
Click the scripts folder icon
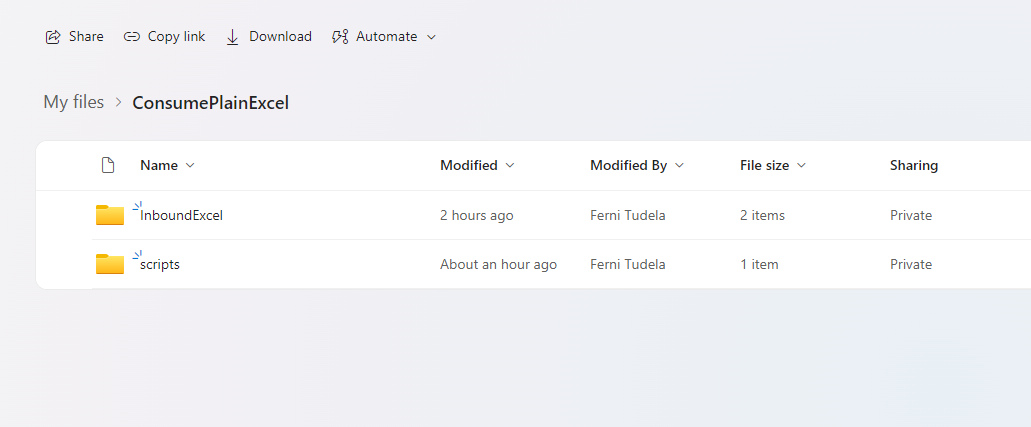[109, 264]
